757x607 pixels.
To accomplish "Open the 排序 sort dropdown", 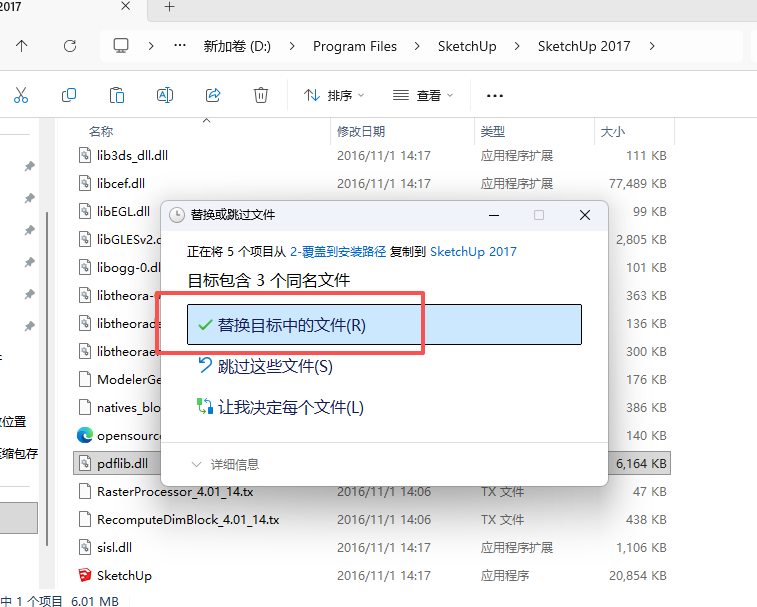I will (x=334, y=96).
